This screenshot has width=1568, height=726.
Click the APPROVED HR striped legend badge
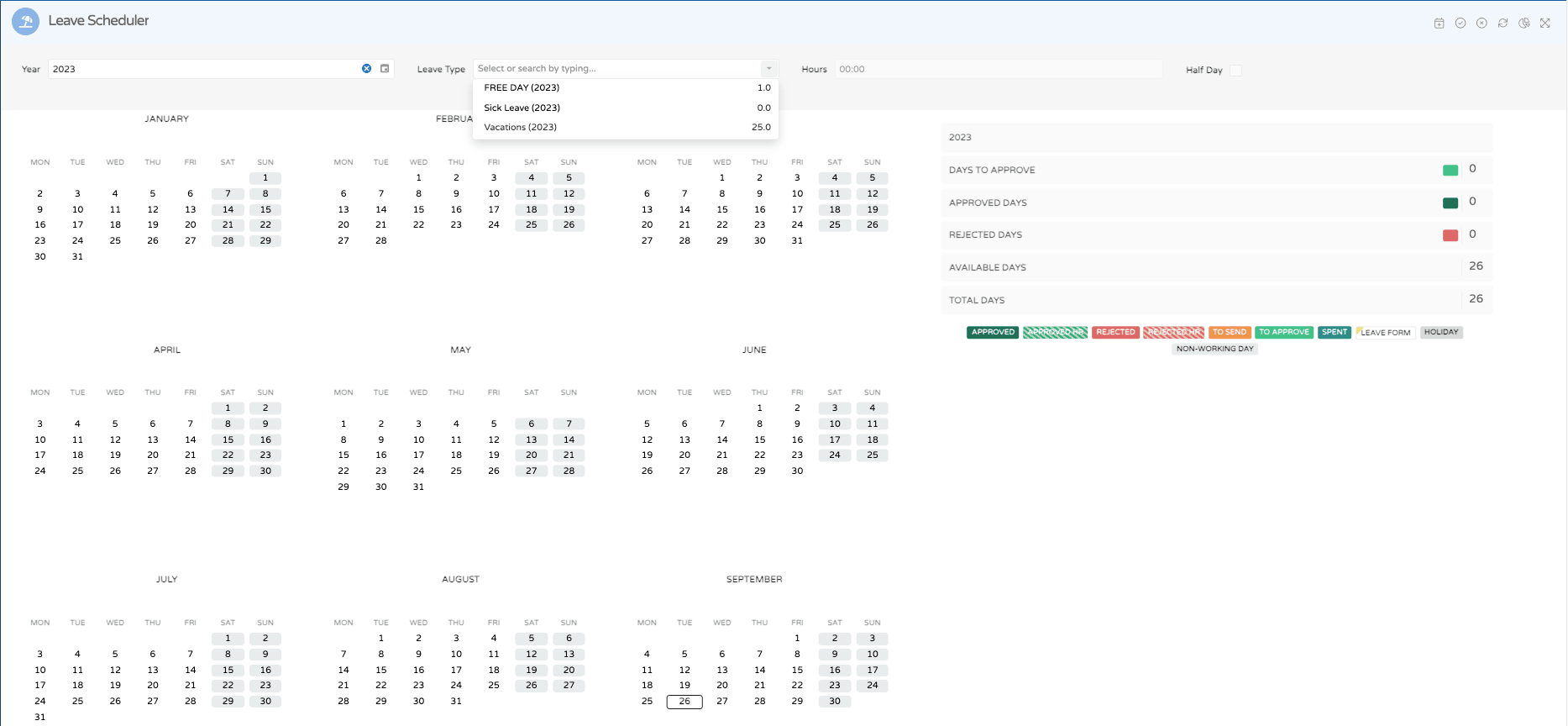[1056, 333]
